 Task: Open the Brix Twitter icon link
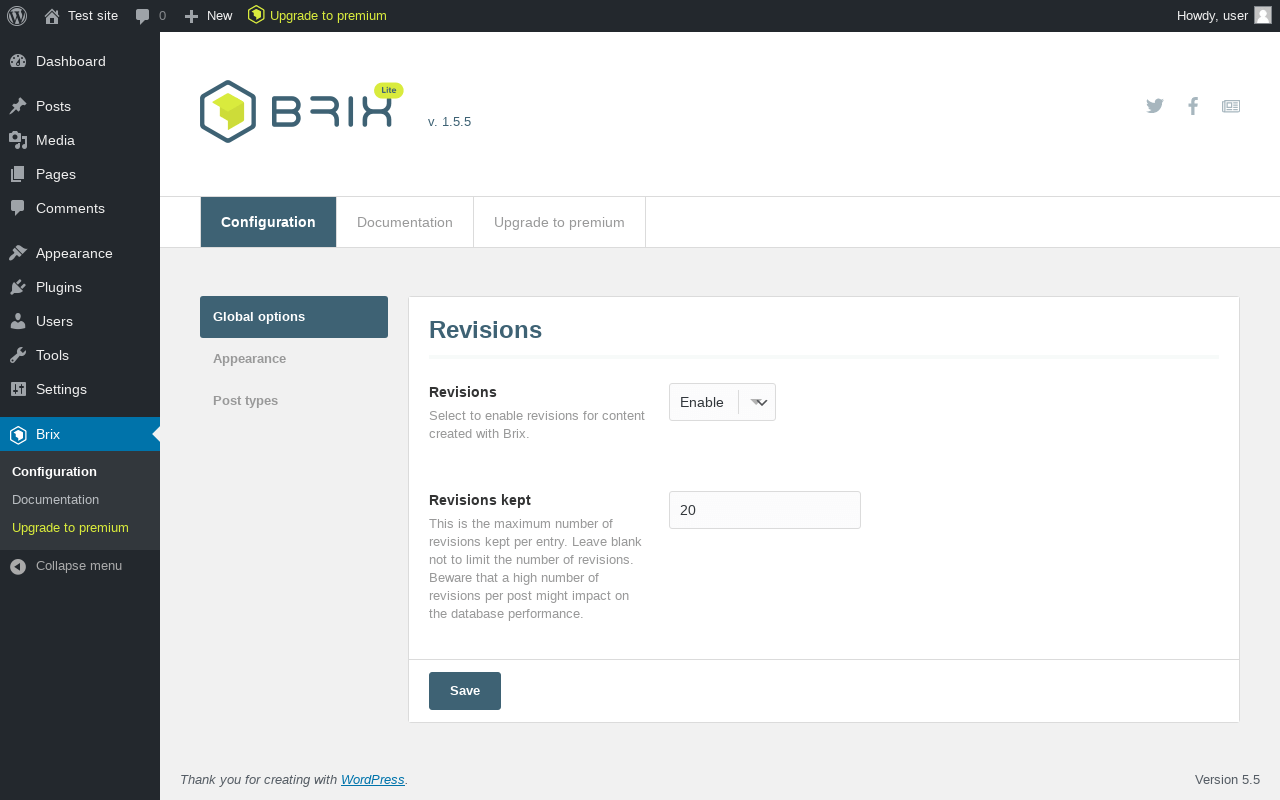click(x=1155, y=106)
